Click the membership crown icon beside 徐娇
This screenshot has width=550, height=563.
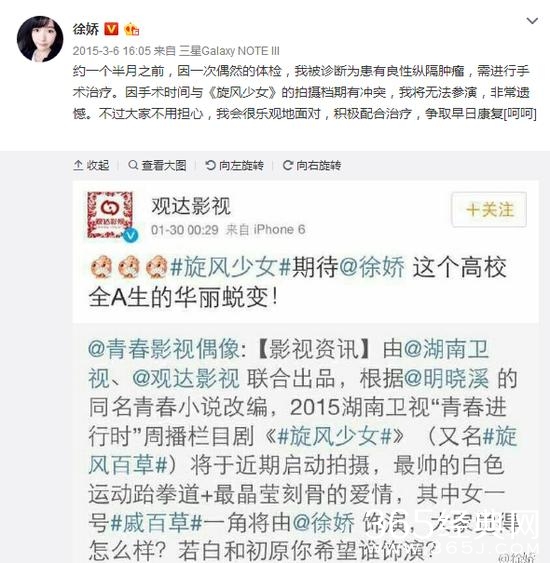131,29
